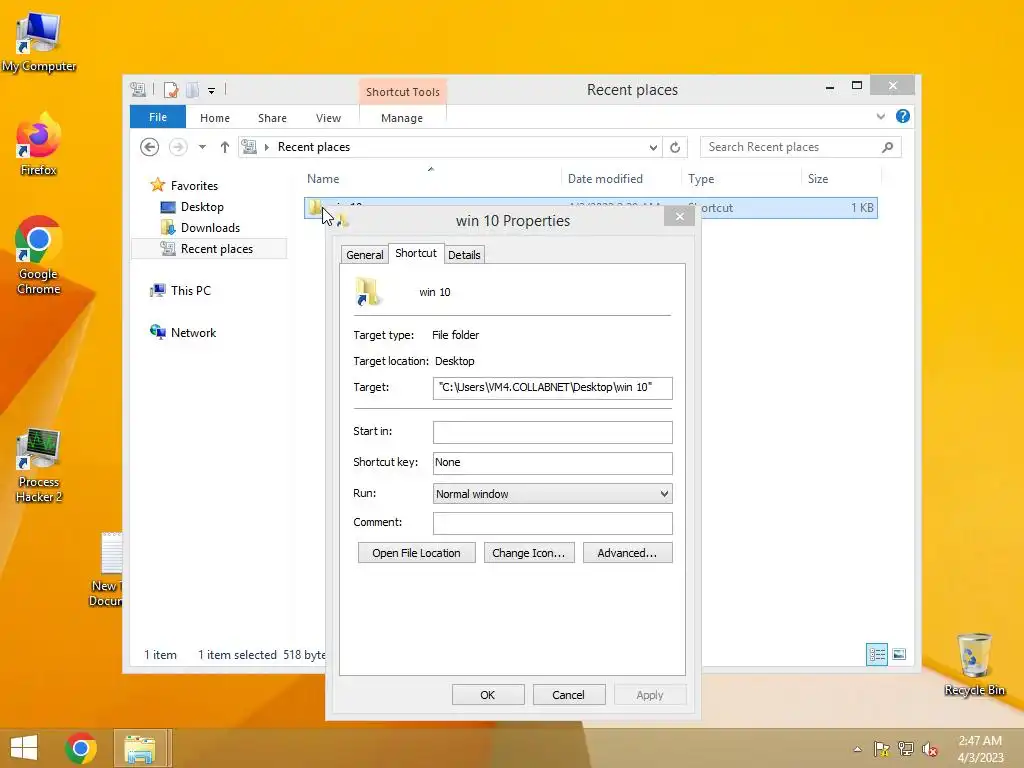Select Recent places in navigation pane
The image size is (1024, 768).
(x=217, y=248)
